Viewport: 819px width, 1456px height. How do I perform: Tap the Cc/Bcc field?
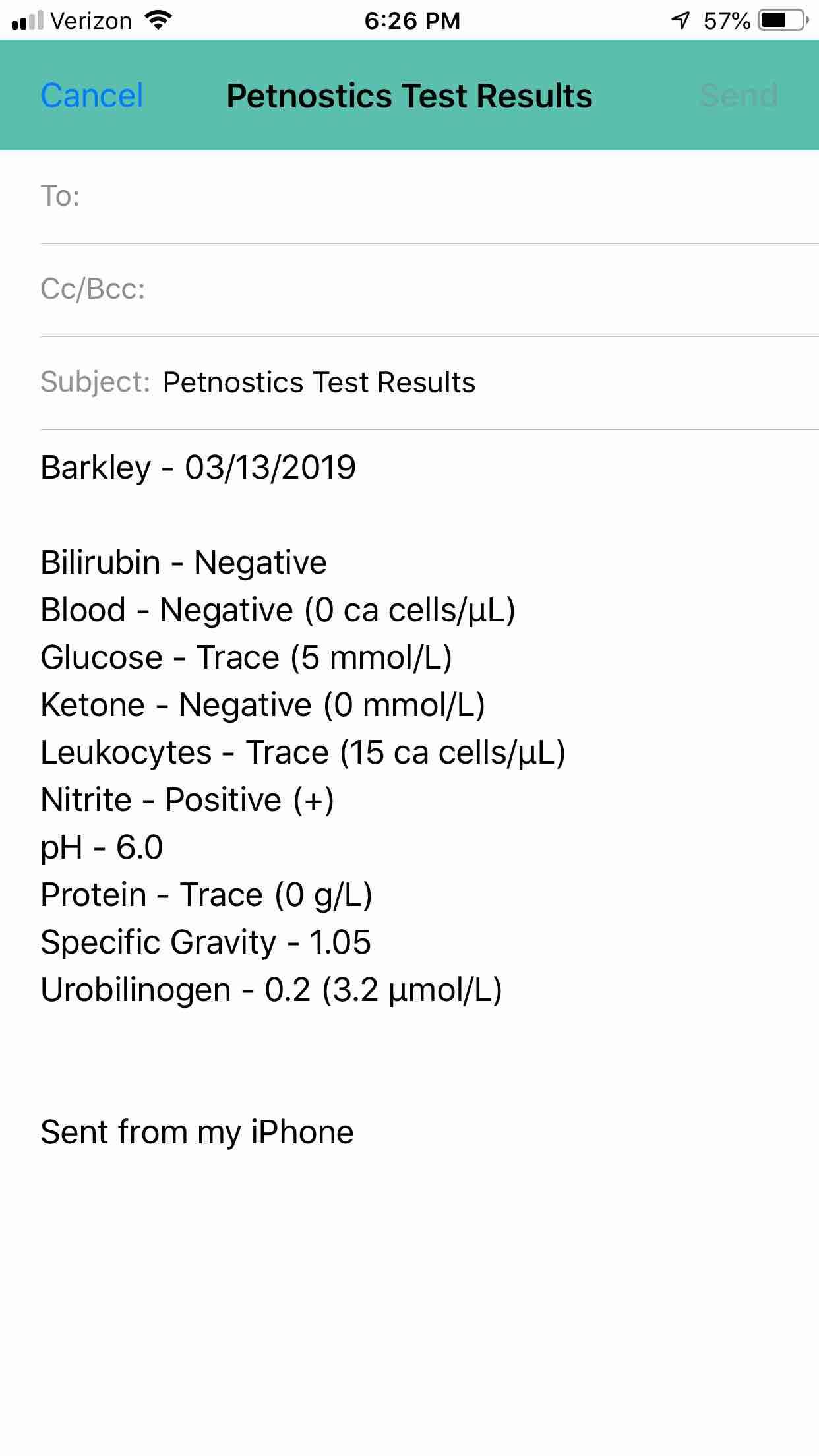click(429, 289)
